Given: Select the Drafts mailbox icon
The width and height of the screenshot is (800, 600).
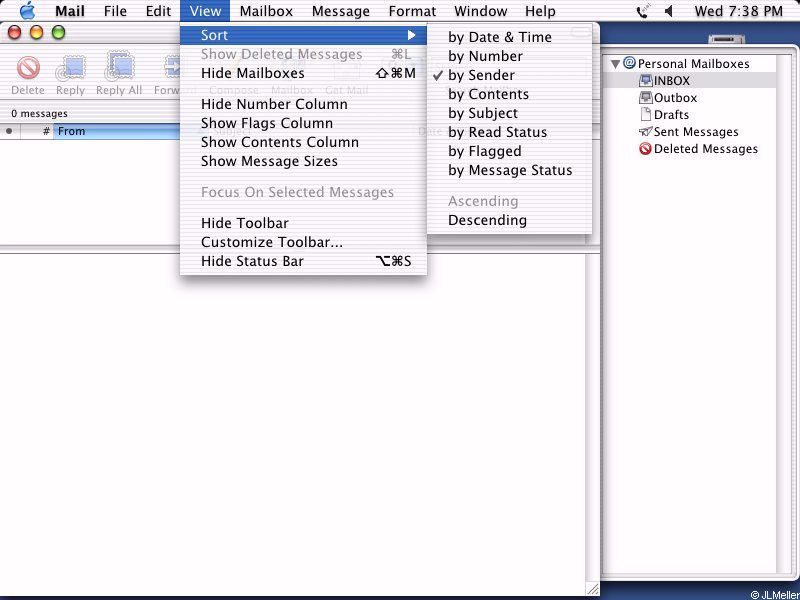Looking at the screenshot, I should pos(646,114).
